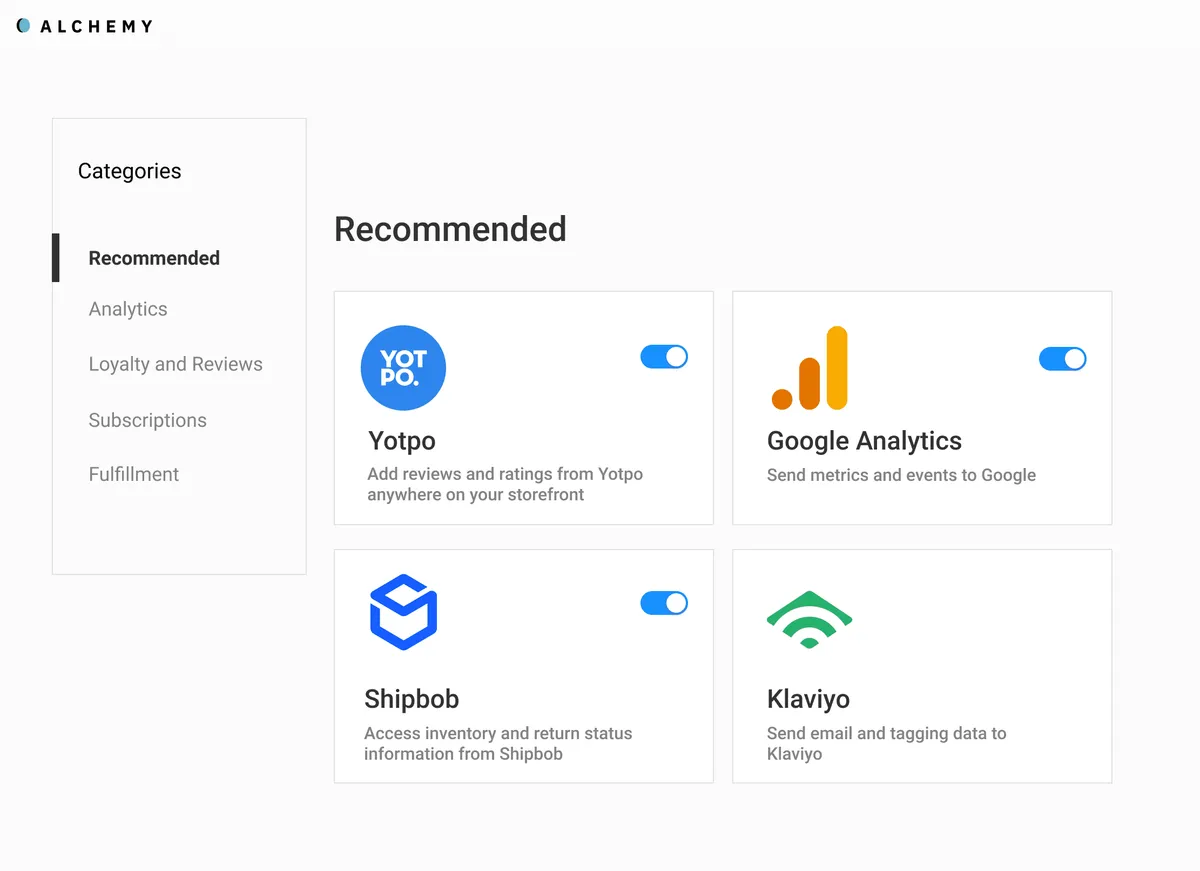Click the Shipbob description text

tap(498, 743)
